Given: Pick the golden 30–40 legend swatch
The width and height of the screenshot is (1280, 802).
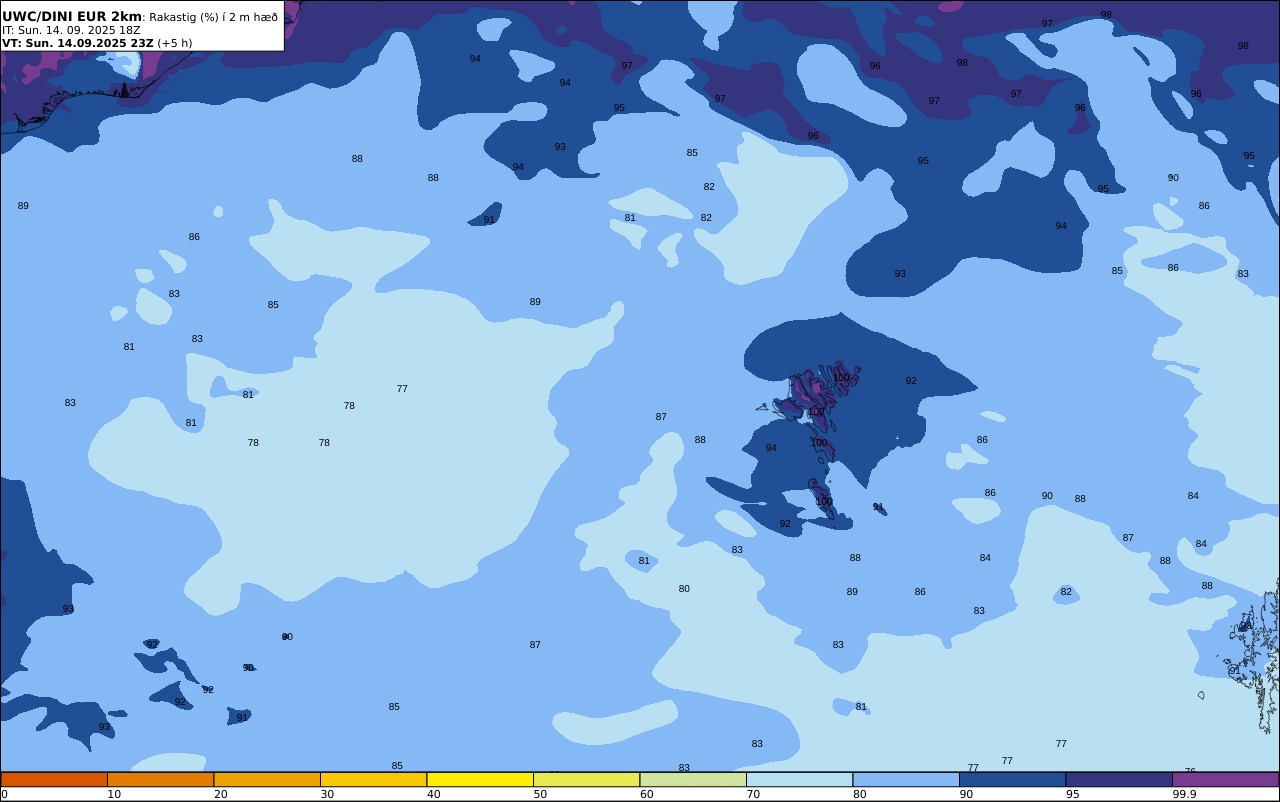Looking at the screenshot, I should (x=373, y=779).
